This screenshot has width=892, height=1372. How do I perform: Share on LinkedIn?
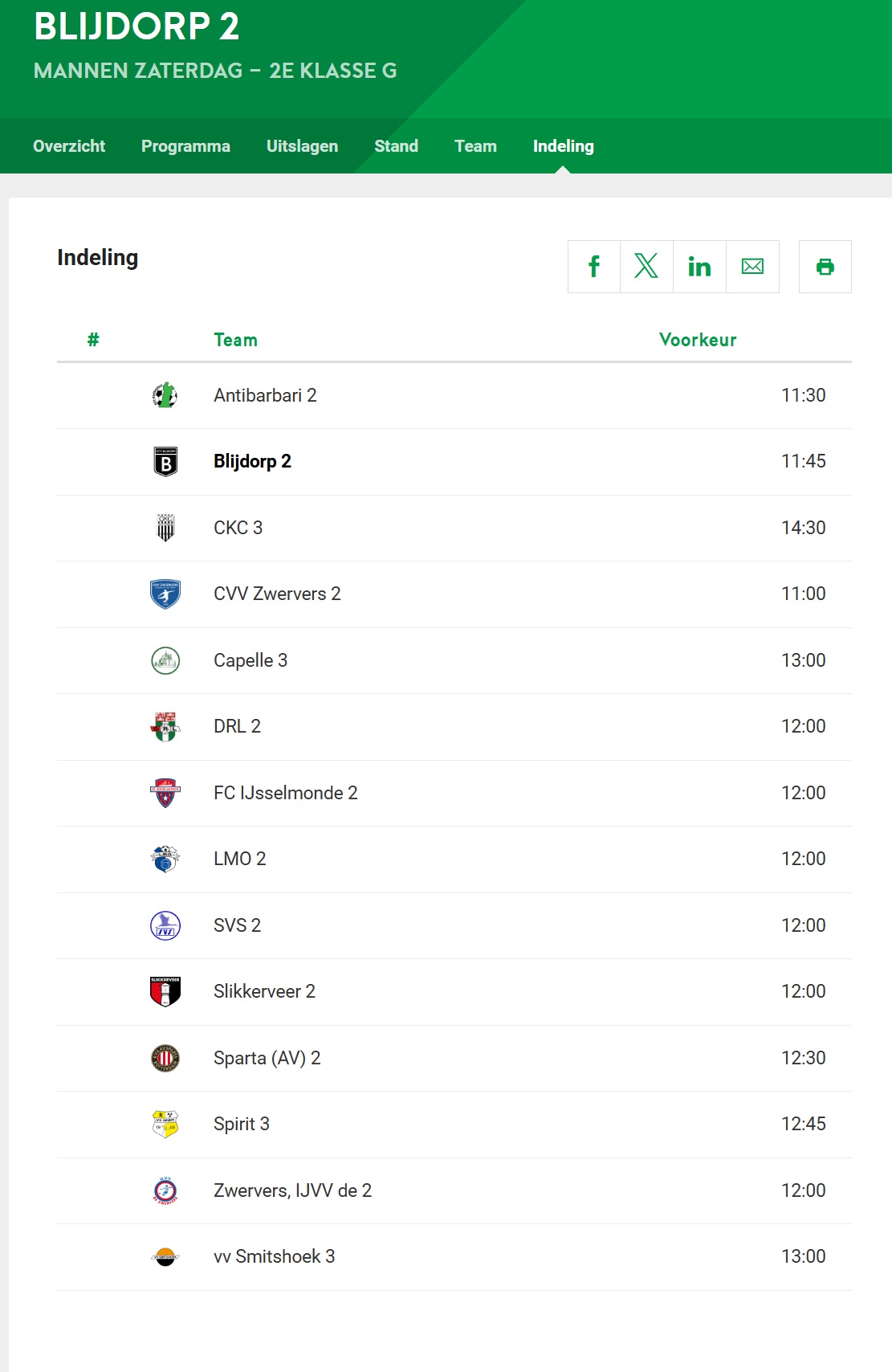click(x=699, y=267)
